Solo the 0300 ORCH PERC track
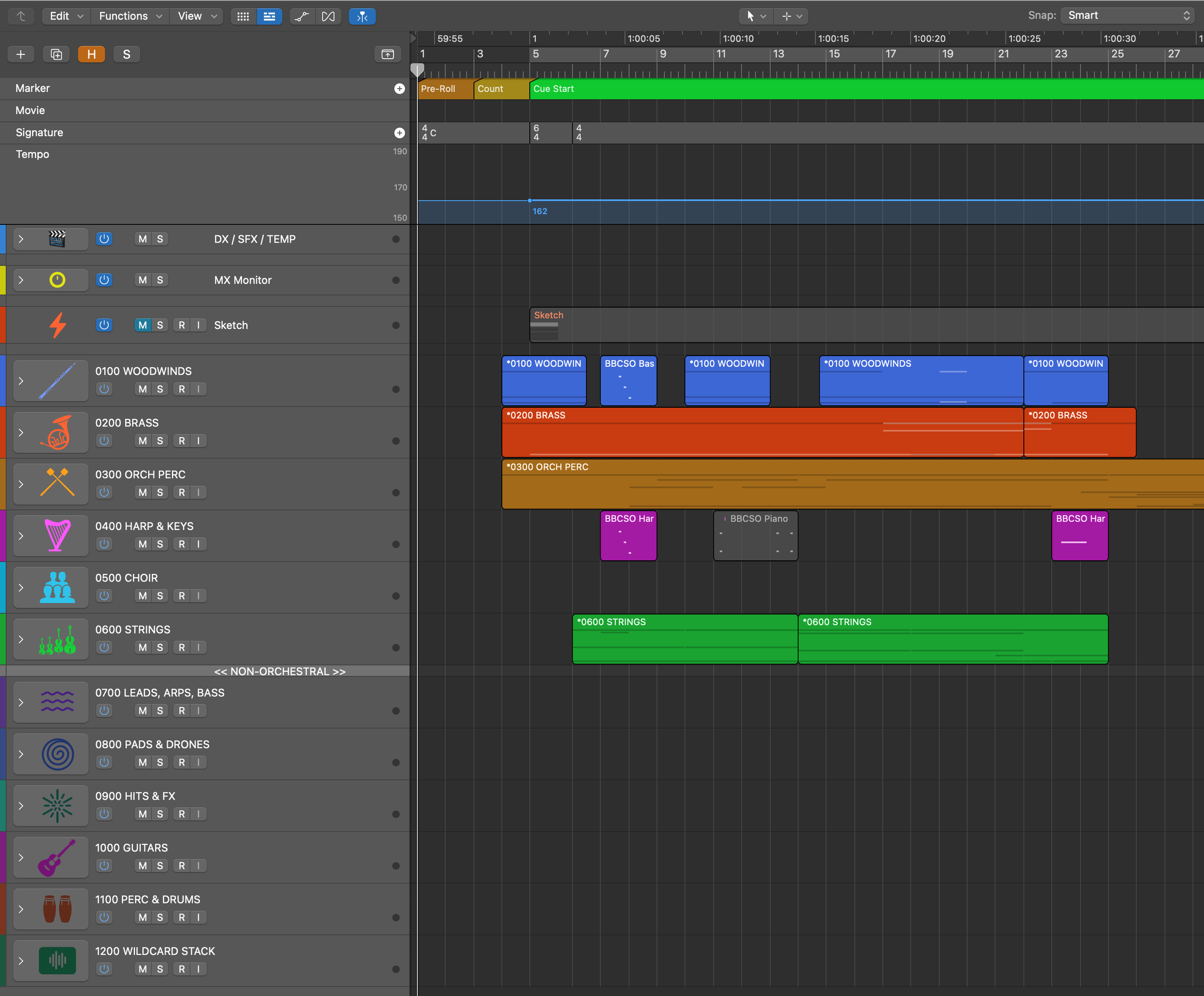The image size is (1204, 996). (x=160, y=492)
